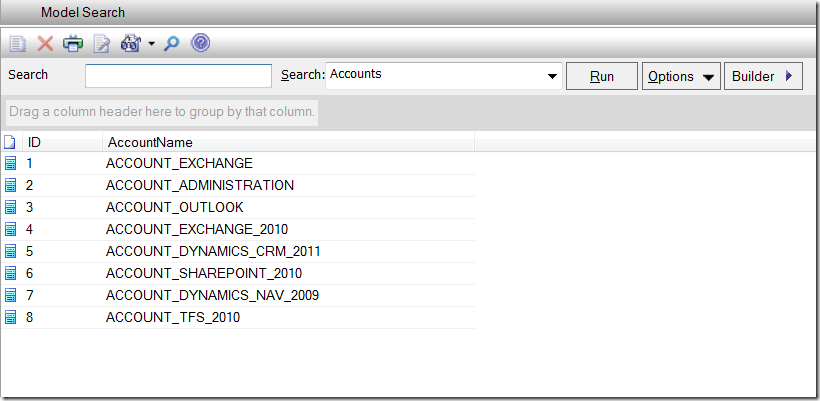Click the ACCOUNT_OUTLOOK name text
The width and height of the screenshot is (820, 401).
point(175,208)
